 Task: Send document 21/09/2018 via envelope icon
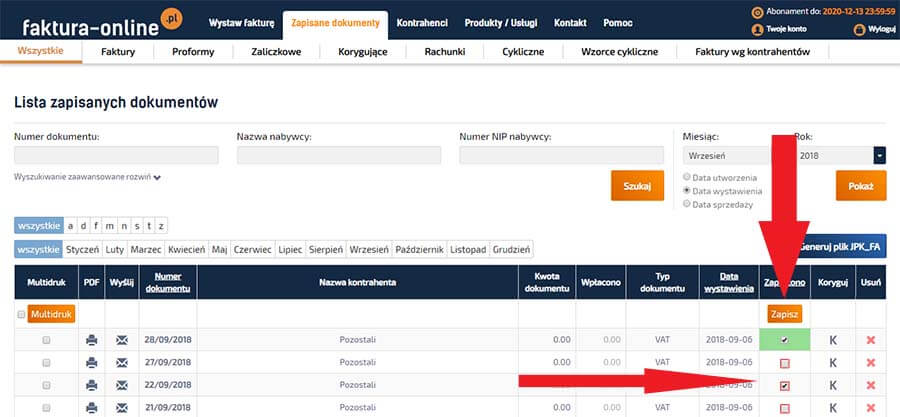pos(122,408)
